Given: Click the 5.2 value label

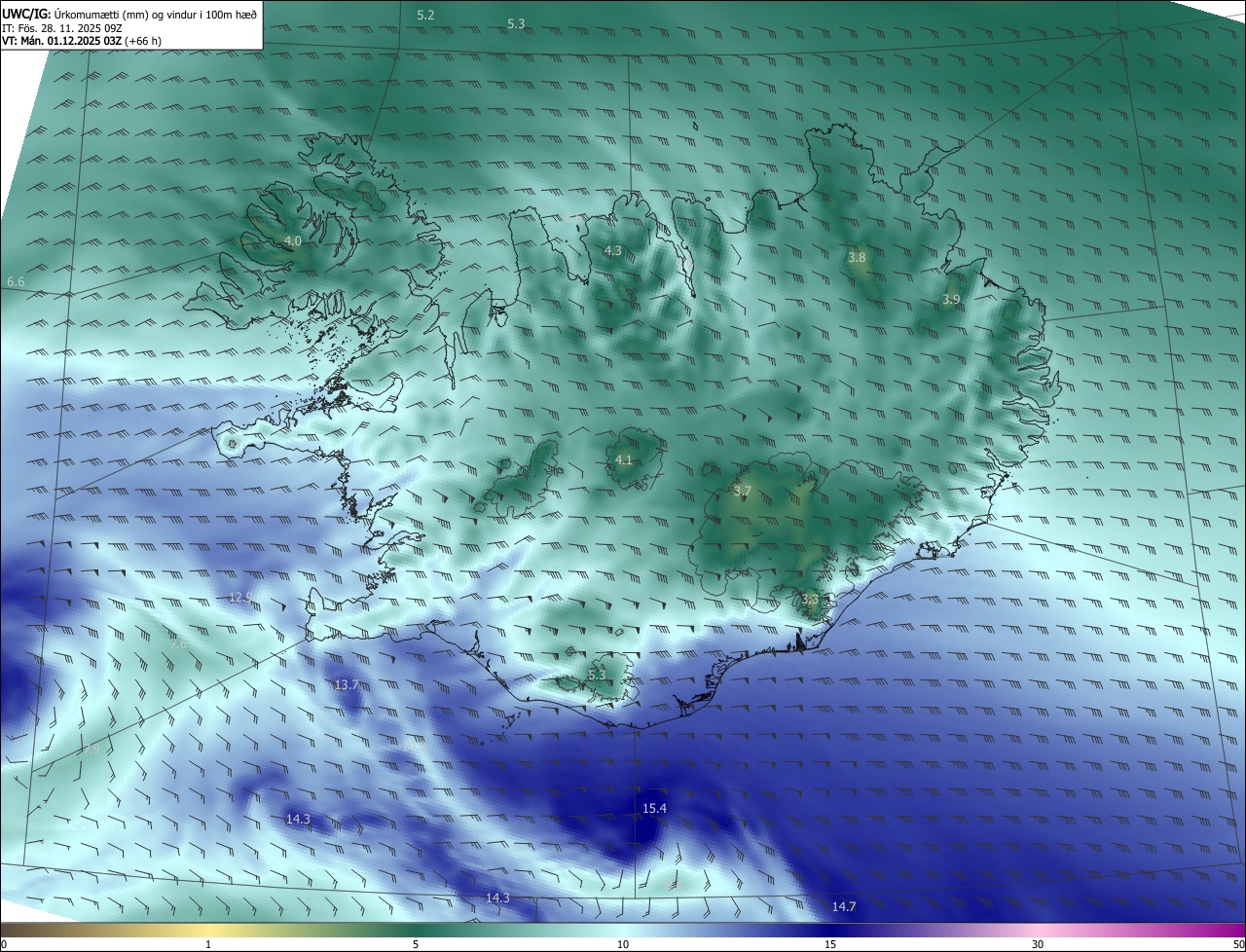Looking at the screenshot, I should (425, 15).
